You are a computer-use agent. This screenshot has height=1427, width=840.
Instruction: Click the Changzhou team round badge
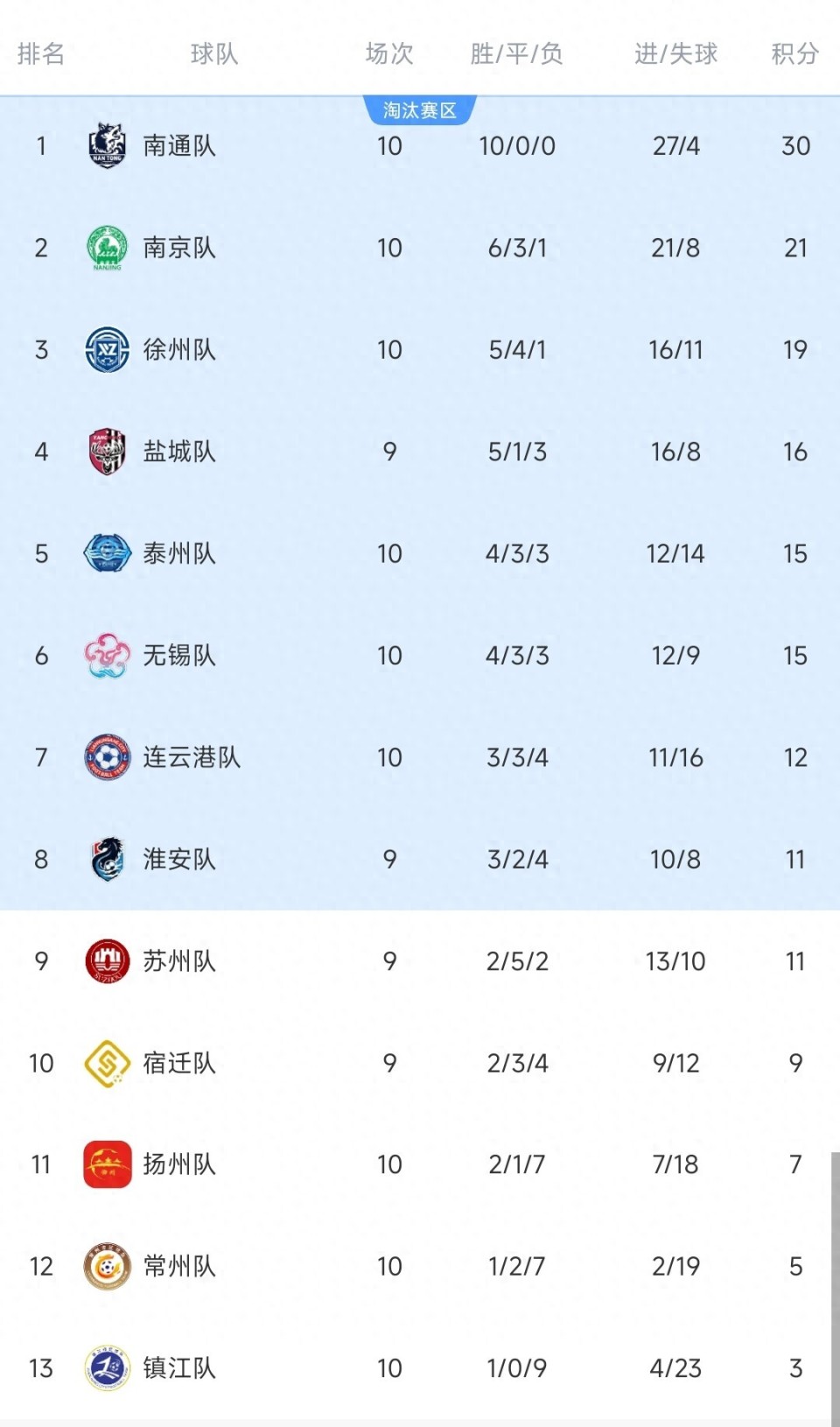click(108, 1266)
